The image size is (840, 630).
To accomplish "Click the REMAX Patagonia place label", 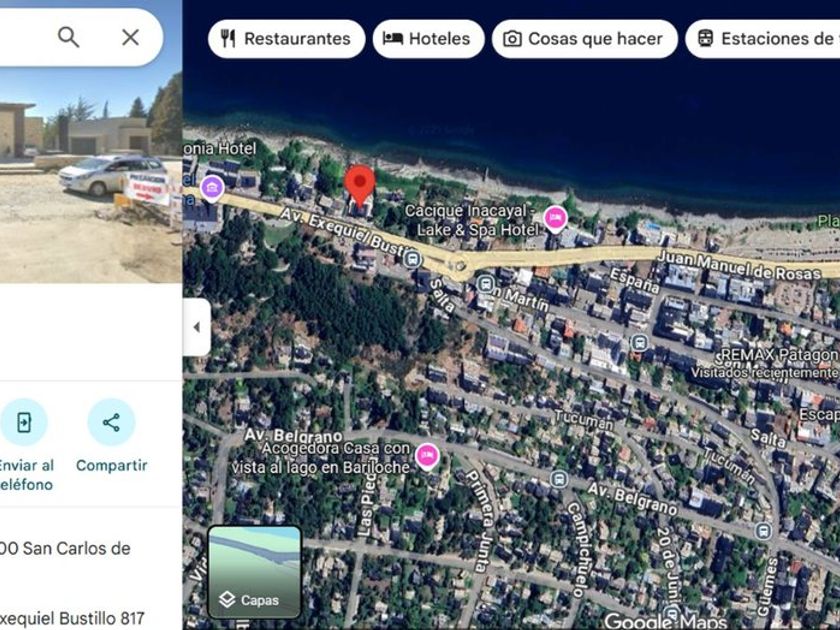I will pyautogui.click(x=780, y=355).
